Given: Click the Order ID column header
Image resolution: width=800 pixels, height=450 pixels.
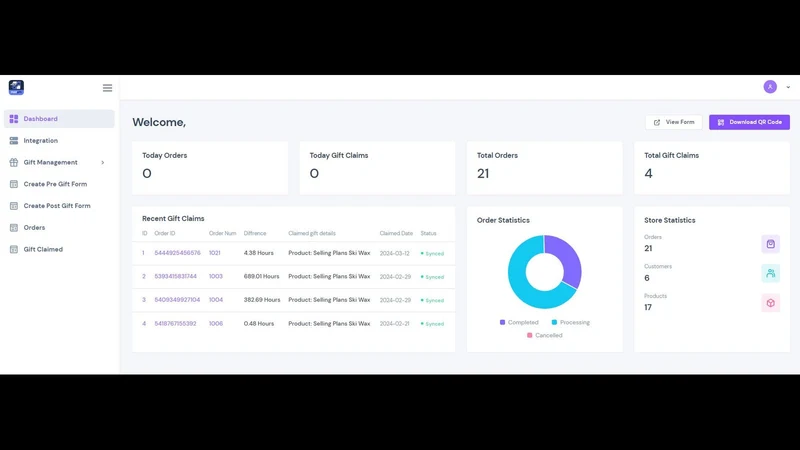Looking at the screenshot, I should pos(165,233).
